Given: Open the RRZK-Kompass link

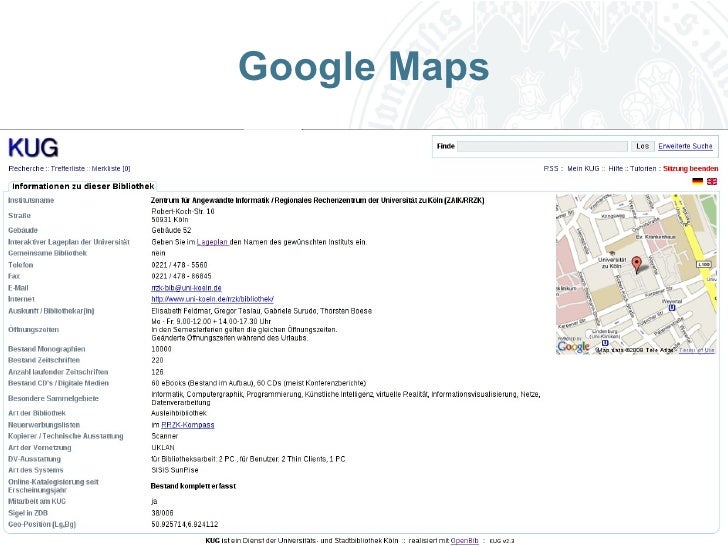Looking at the screenshot, I should click(188, 425).
